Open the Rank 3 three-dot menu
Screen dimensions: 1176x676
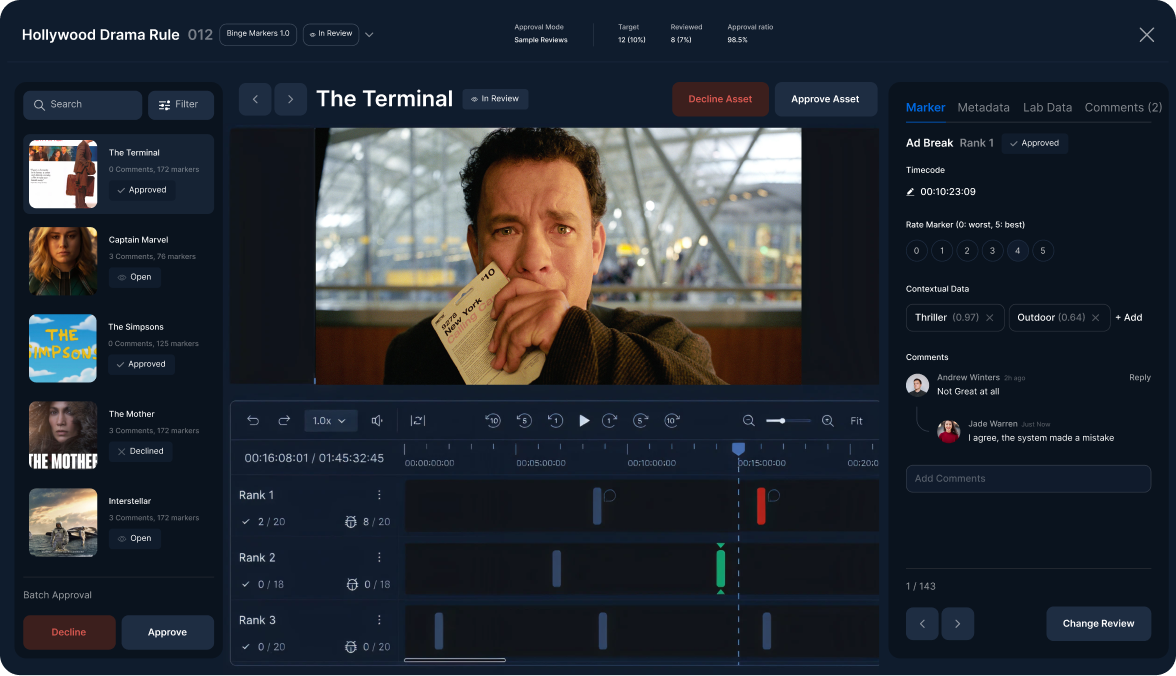click(x=379, y=620)
